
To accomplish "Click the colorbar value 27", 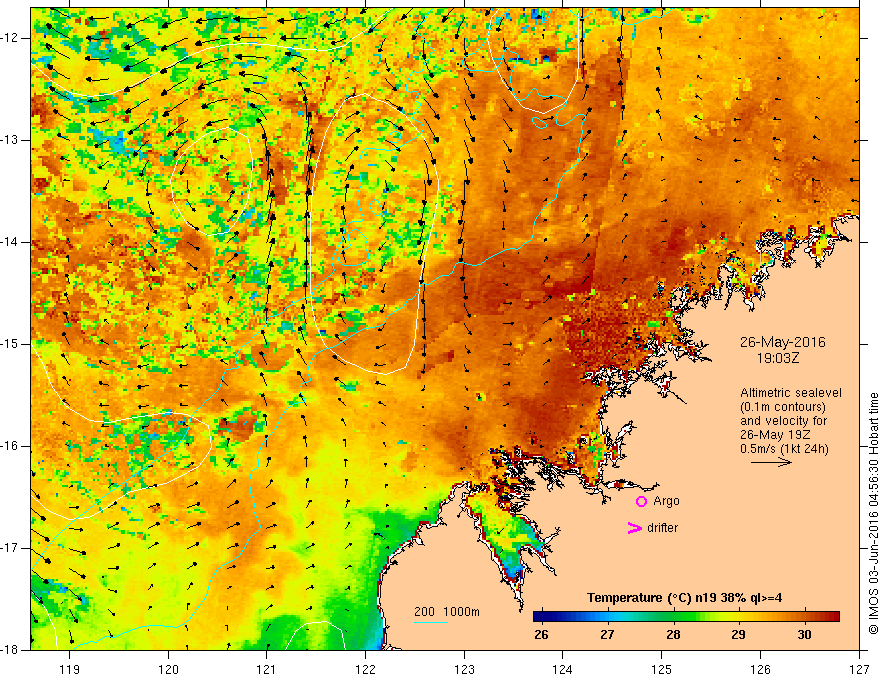I will pos(607,635).
